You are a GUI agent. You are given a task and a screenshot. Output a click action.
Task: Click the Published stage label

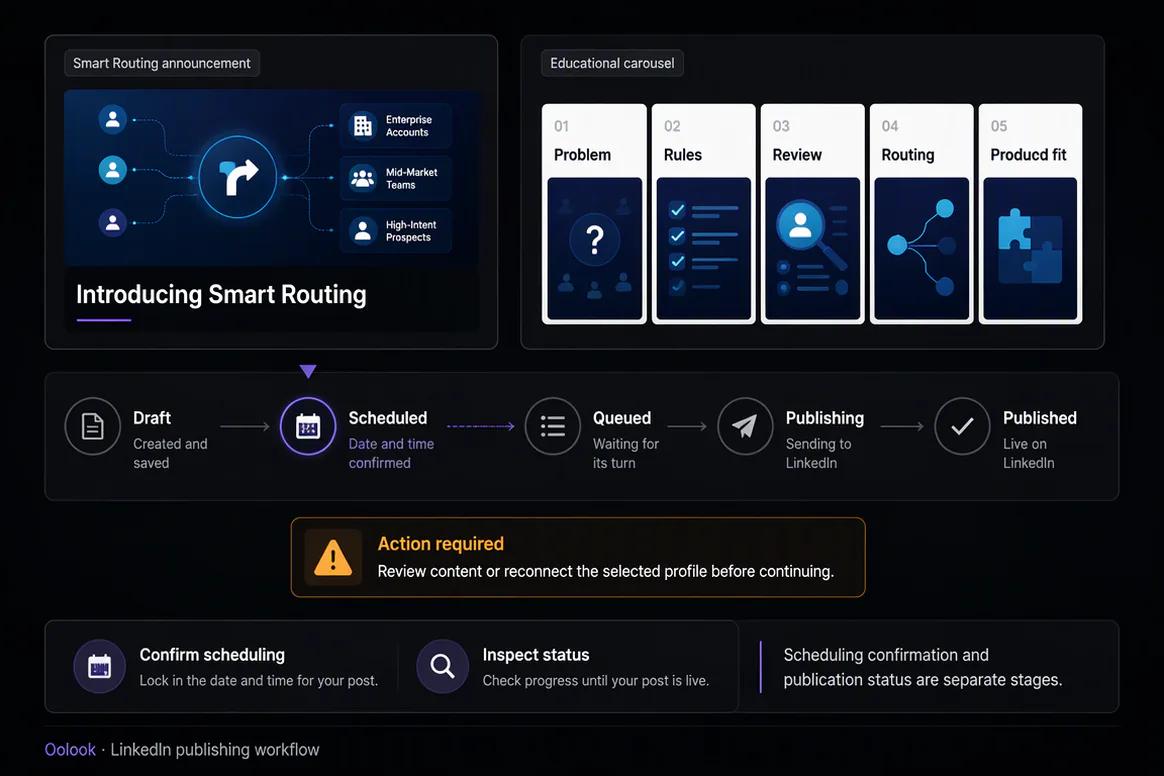[x=1040, y=418]
